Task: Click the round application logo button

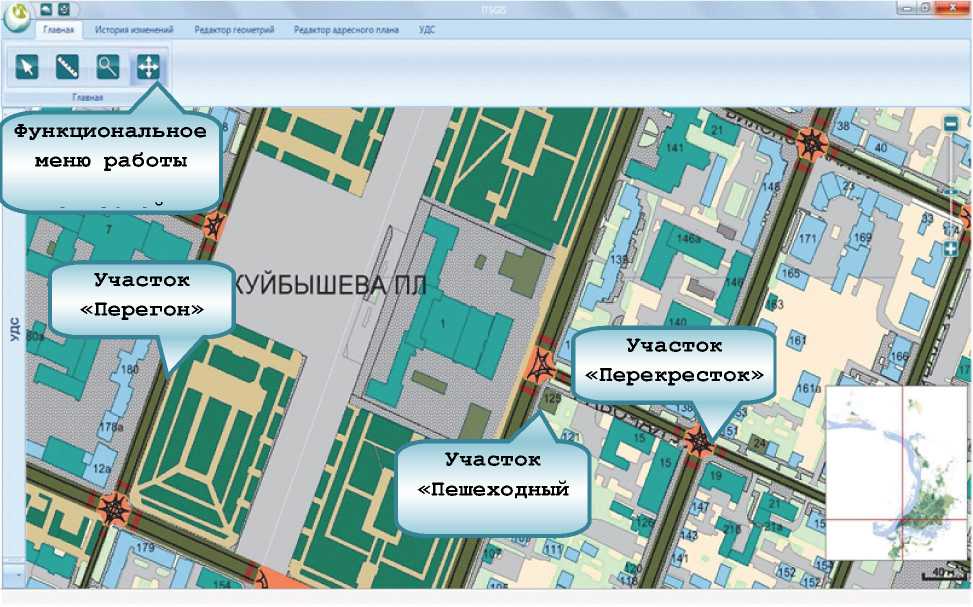Action: point(16,18)
